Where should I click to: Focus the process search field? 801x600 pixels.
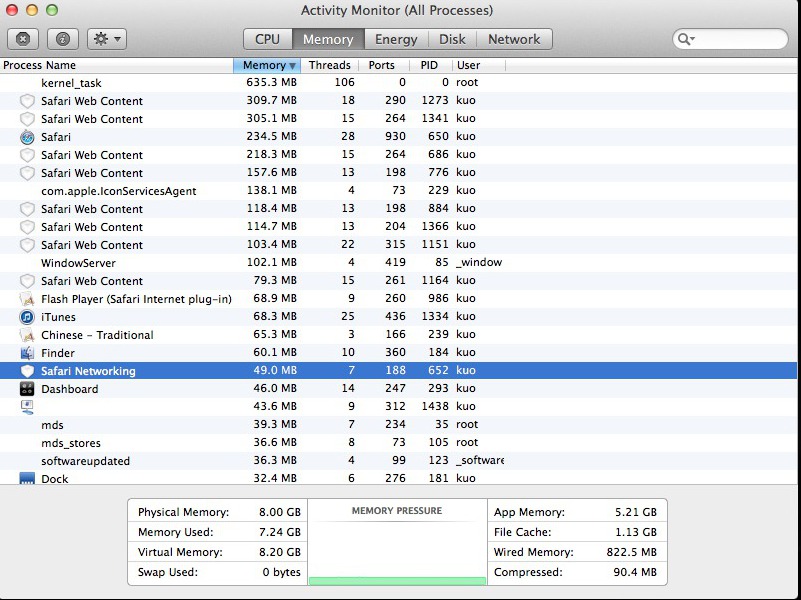click(x=731, y=39)
